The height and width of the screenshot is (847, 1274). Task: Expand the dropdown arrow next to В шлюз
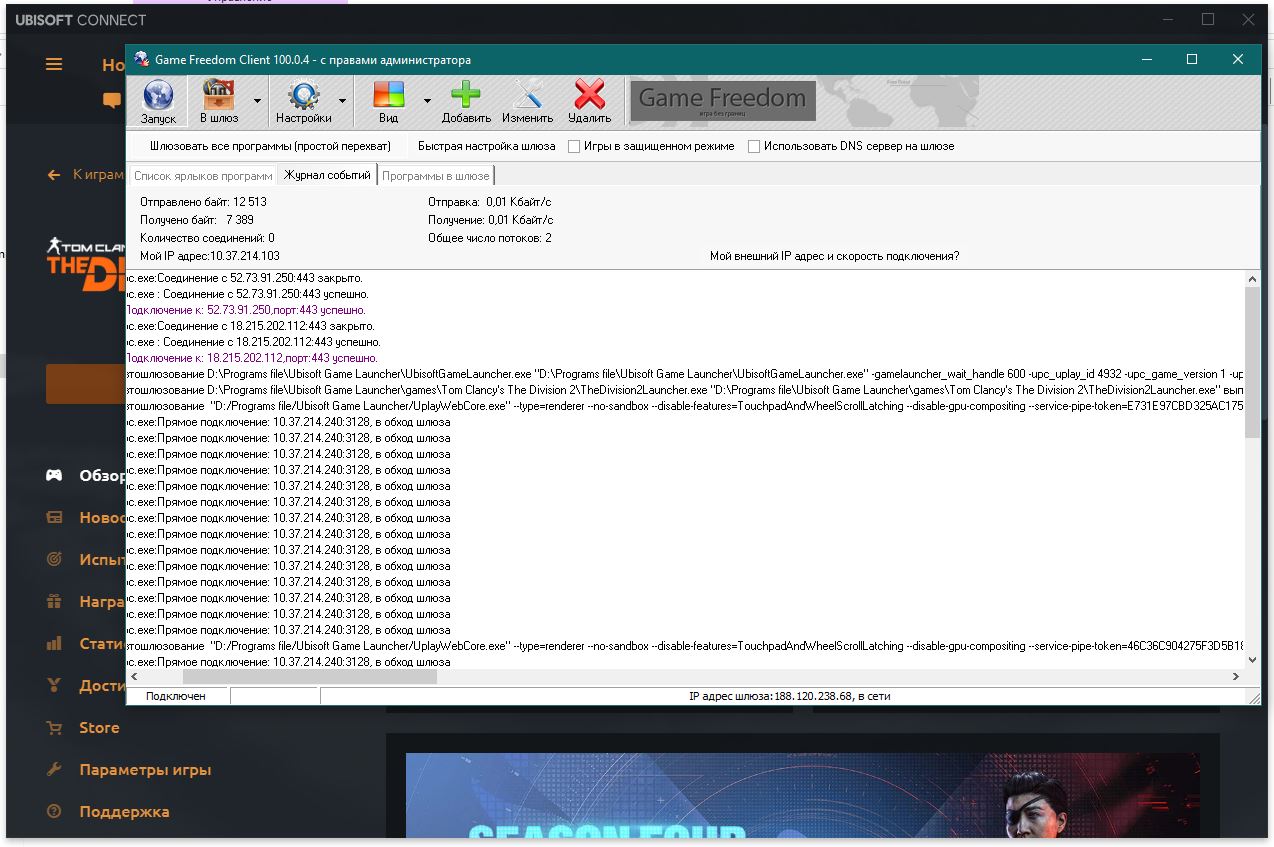pyautogui.click(x=257, y=101)
